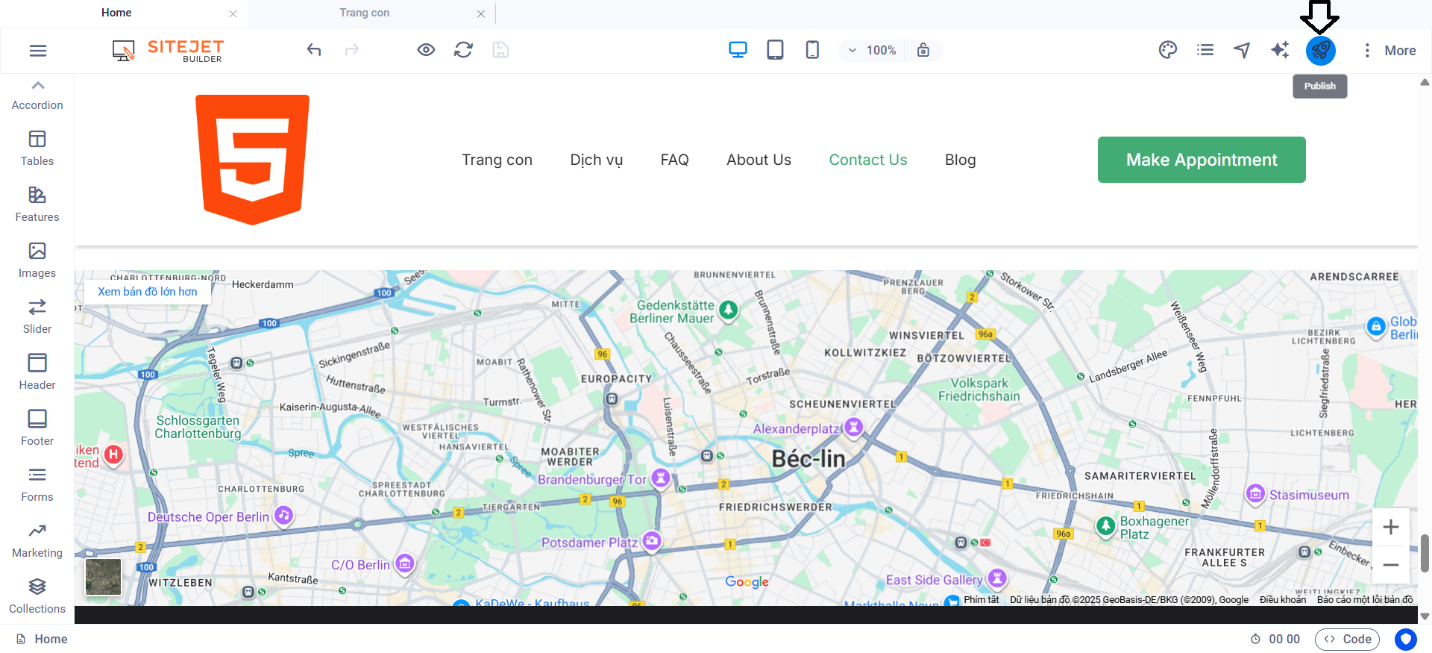Viewport: 1432px width, 653px height.
Task: Switch to mobile phone viewport
Action: pyautogui.click(x=812, y=50)
